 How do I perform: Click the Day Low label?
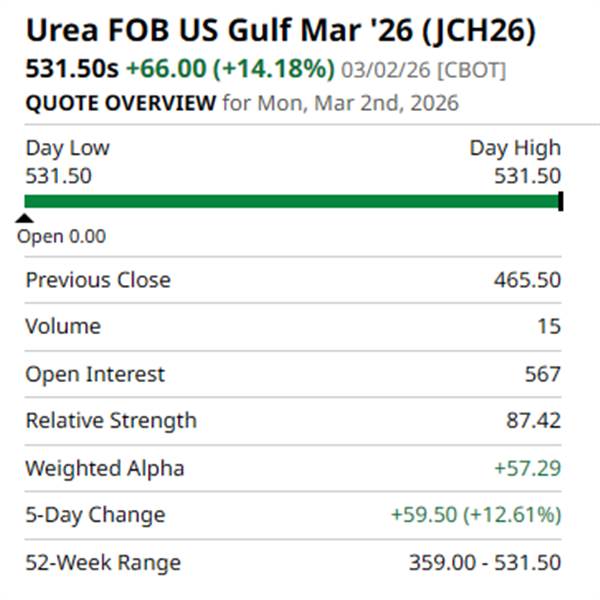coord(67,148)
